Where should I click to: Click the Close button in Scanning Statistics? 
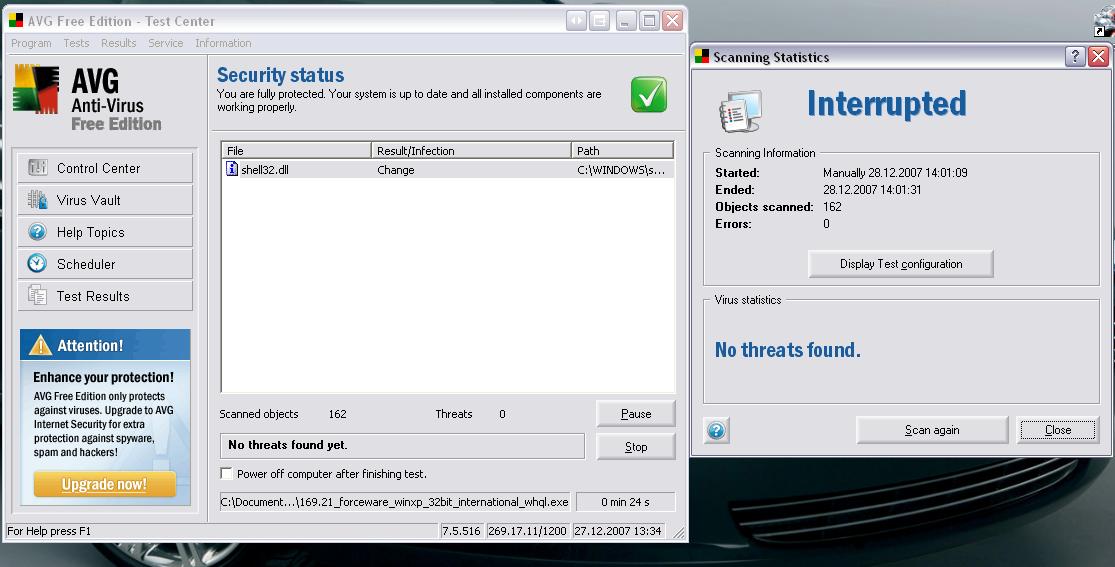point(1058,430)
